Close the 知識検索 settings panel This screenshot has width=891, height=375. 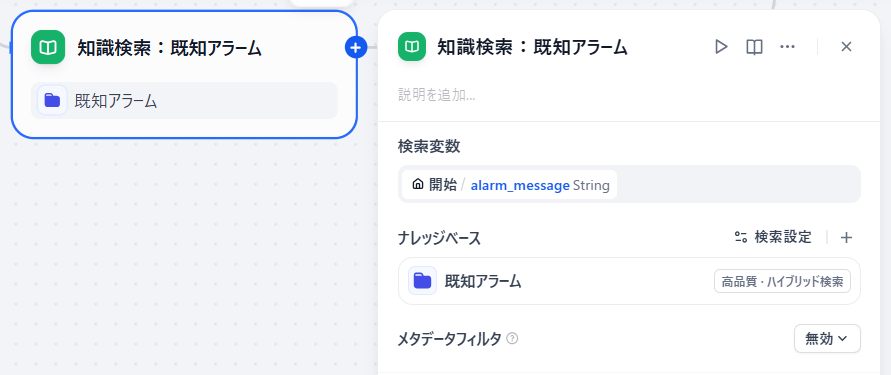[846, 47]
